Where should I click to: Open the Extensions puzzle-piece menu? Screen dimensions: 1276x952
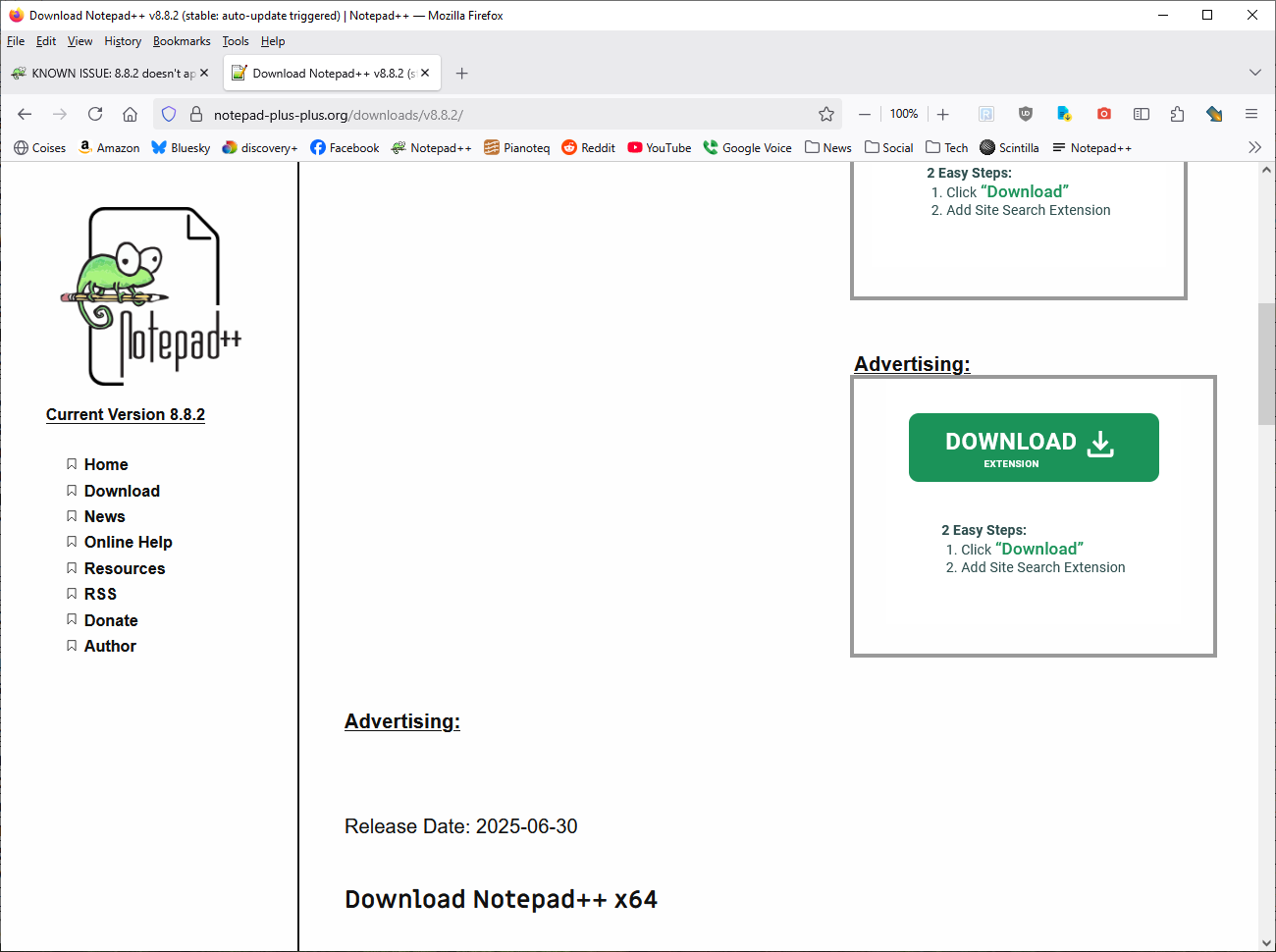(x=1178, y=114)
